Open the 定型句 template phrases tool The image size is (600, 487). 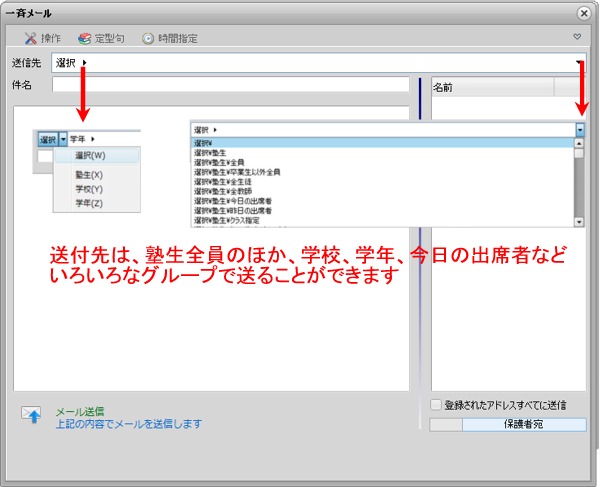(103, 38)
